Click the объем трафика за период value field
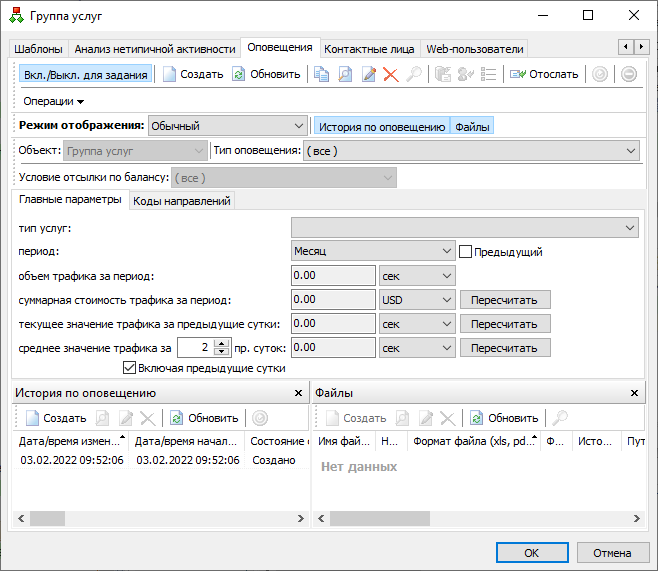The height and width of the screenshot is (571, 658). [x=333, y=276]
